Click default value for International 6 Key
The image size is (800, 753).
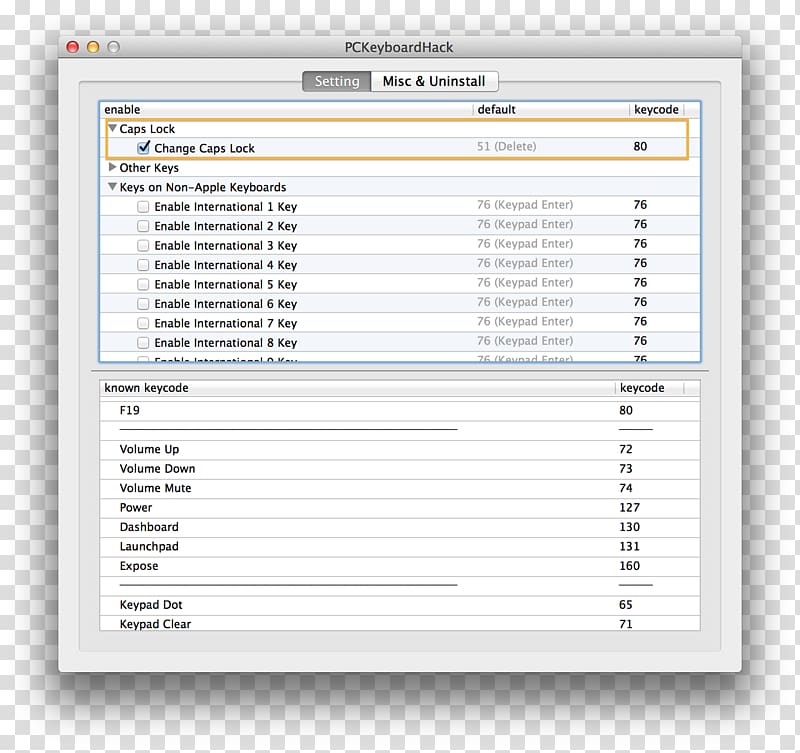tap(525, 302)
